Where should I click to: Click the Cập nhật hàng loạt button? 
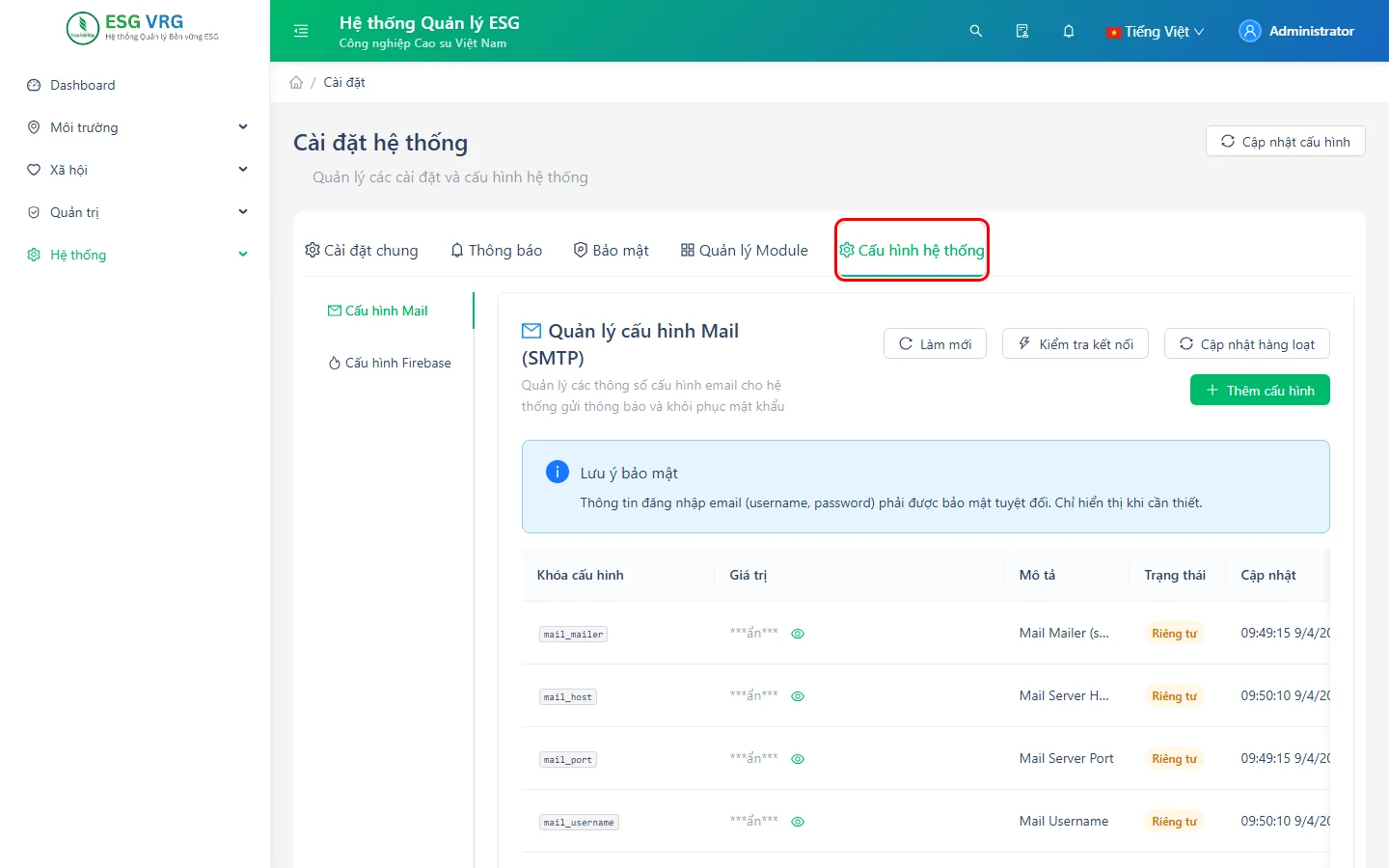tap(1247, 343)
